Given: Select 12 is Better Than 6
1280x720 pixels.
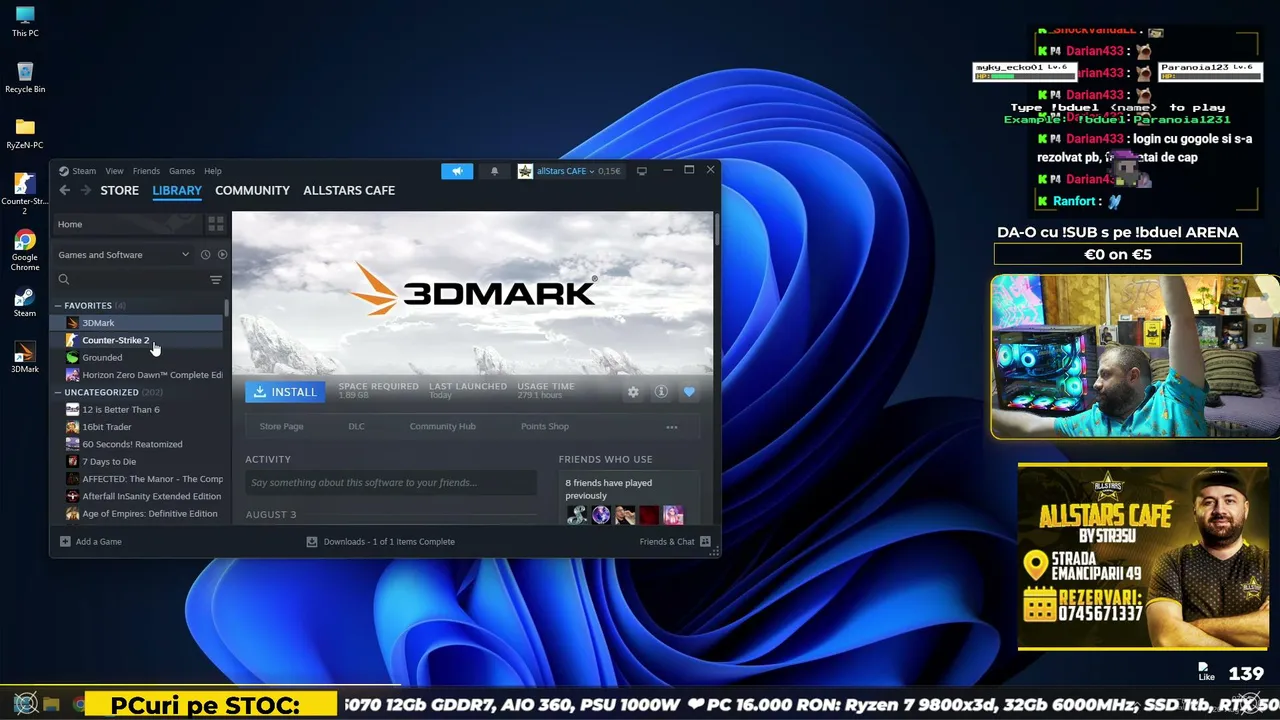Looking at the screenshot, I should click(x=137, y=410).
